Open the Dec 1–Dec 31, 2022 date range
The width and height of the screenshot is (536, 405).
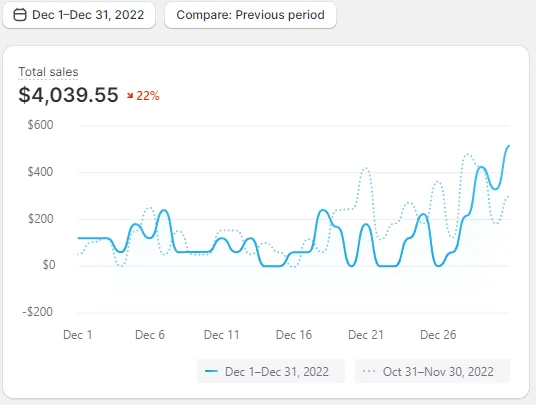click(79, 15)
